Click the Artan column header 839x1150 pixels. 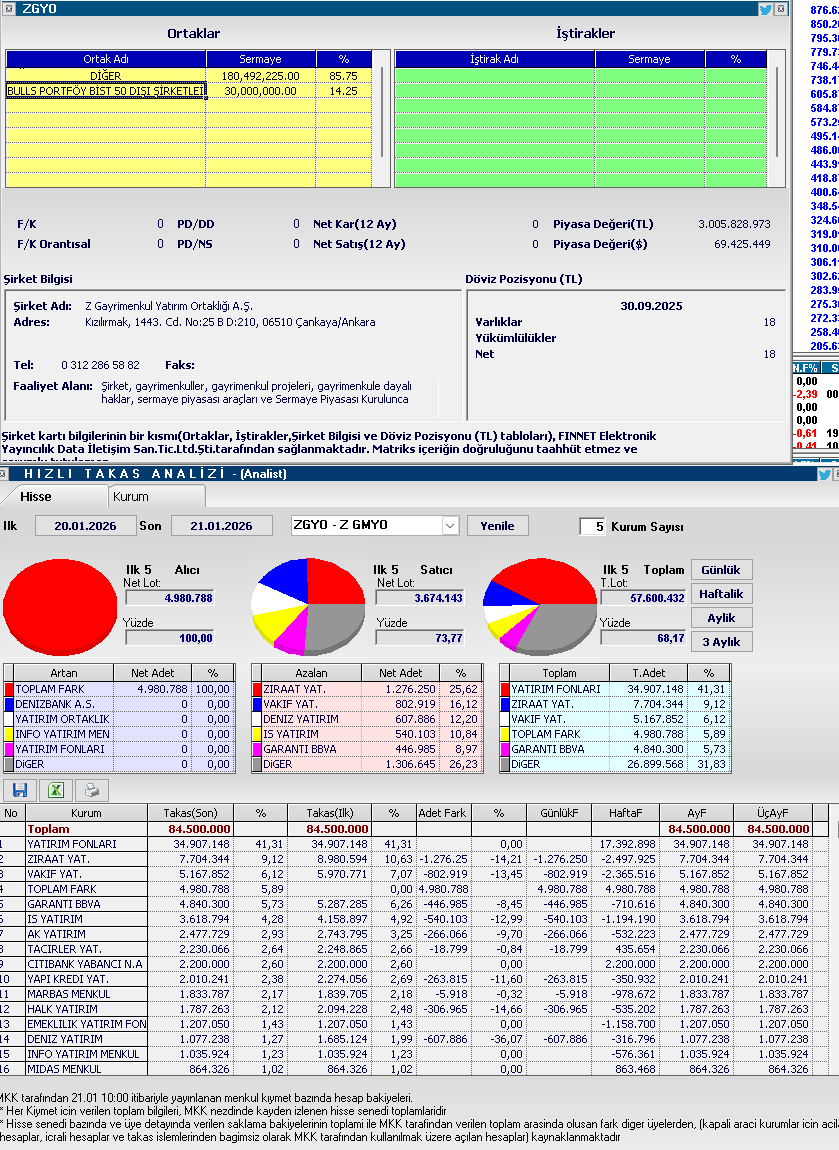pos(64,673)
